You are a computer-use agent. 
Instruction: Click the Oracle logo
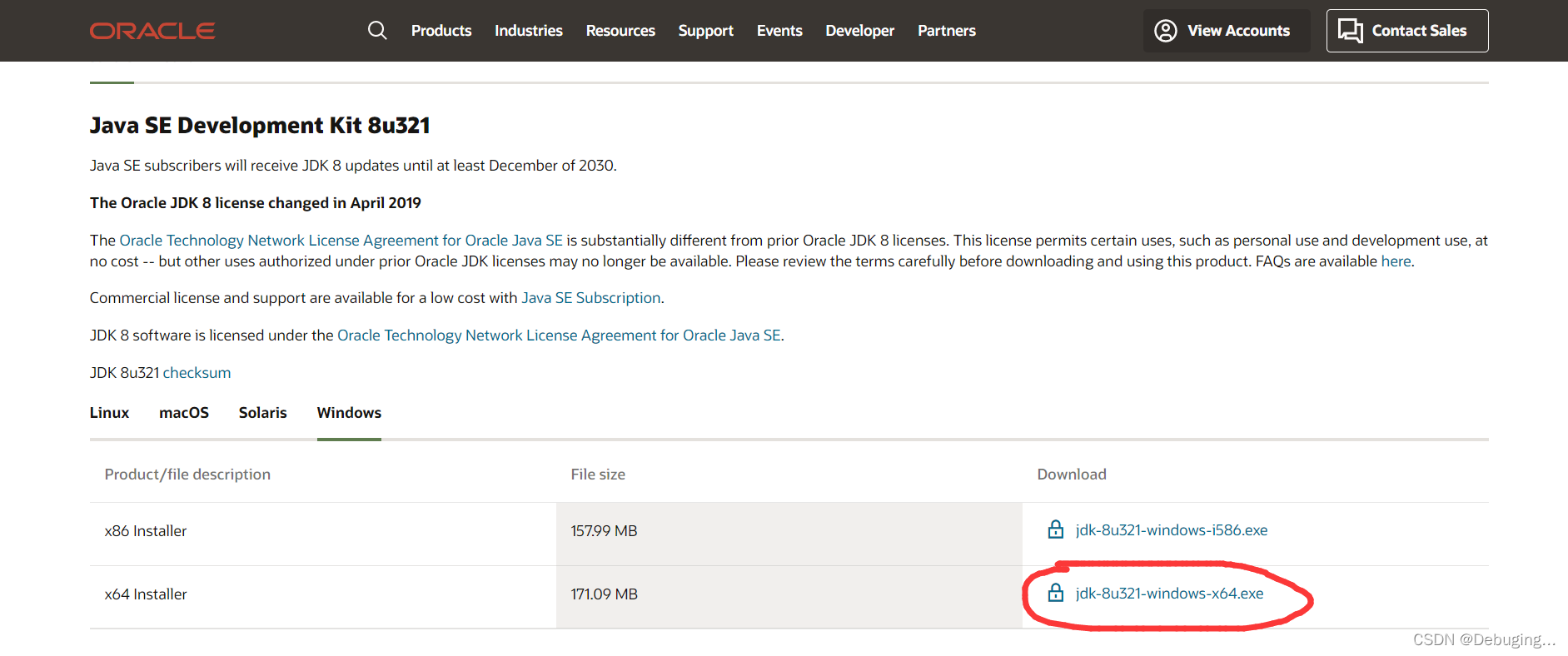152,31
